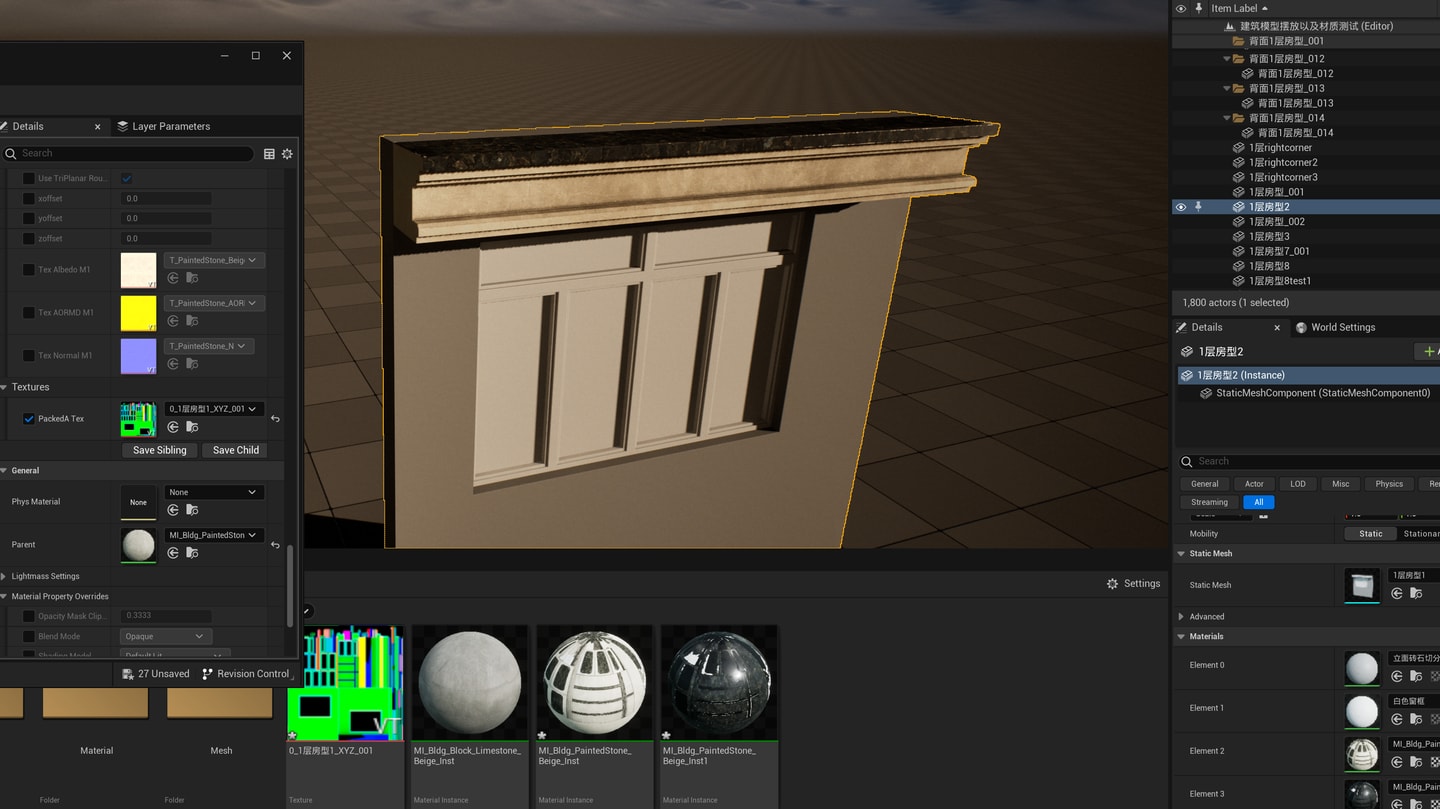Enable the Tex Albedo M1 override checkbox

click(29, 270)
